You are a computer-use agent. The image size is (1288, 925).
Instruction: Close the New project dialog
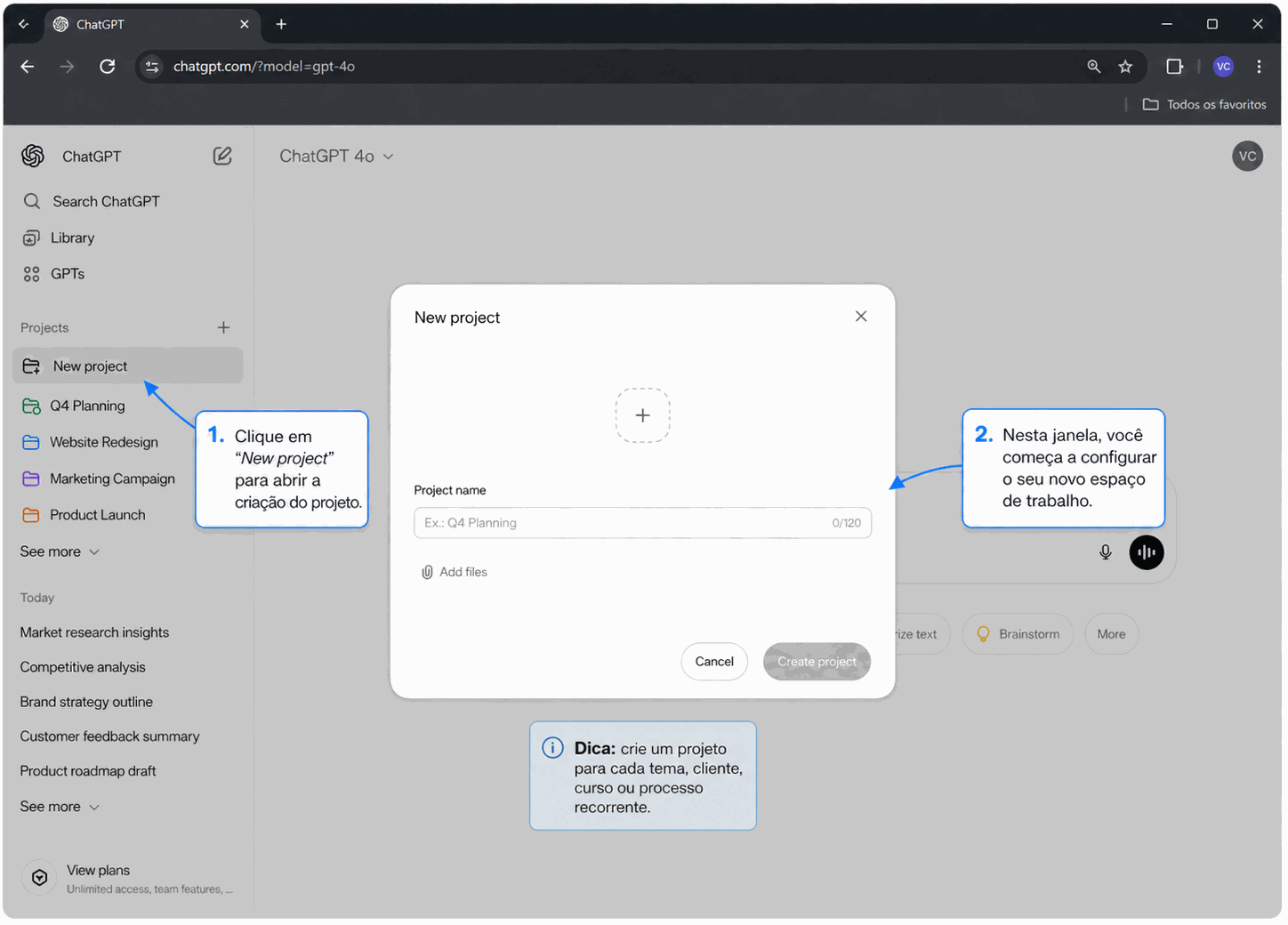click(x=860, y=317)
